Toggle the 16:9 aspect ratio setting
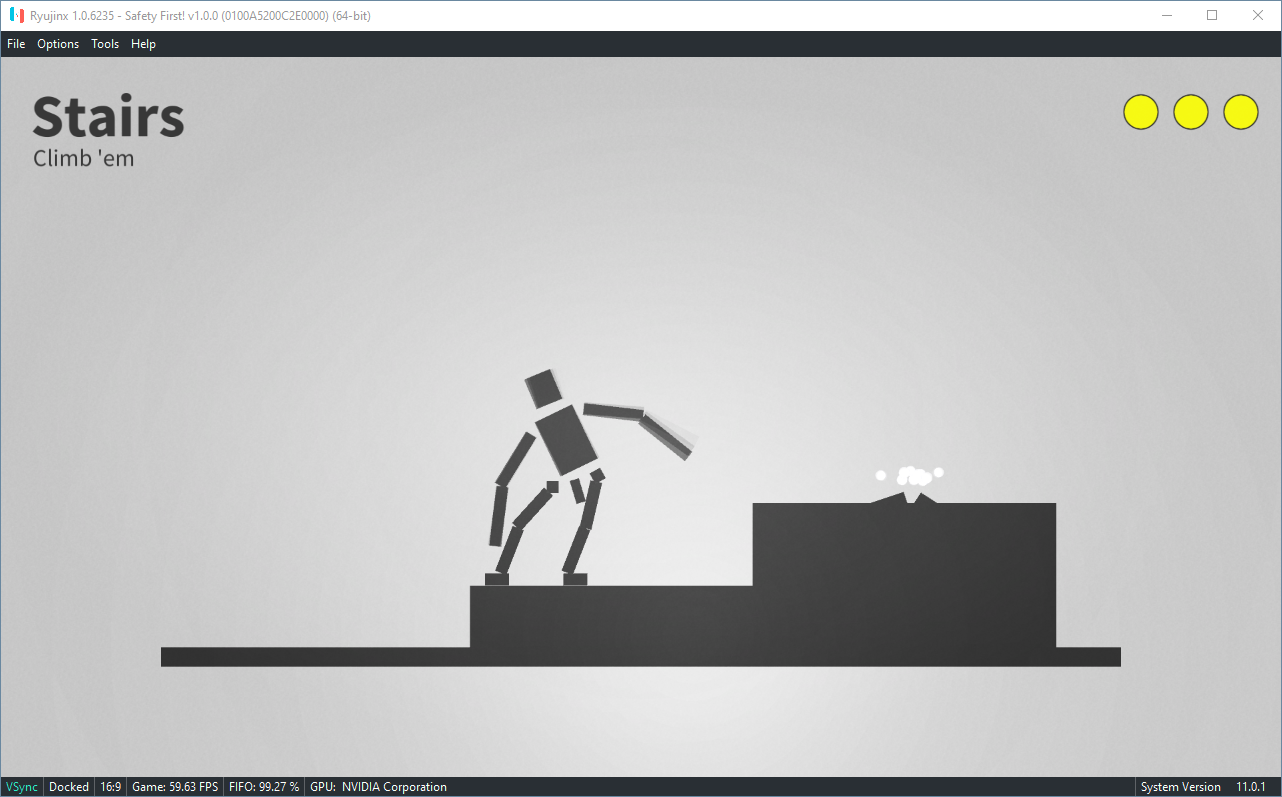Screen dimensions: 1282x797 click(x=110, y=786)
